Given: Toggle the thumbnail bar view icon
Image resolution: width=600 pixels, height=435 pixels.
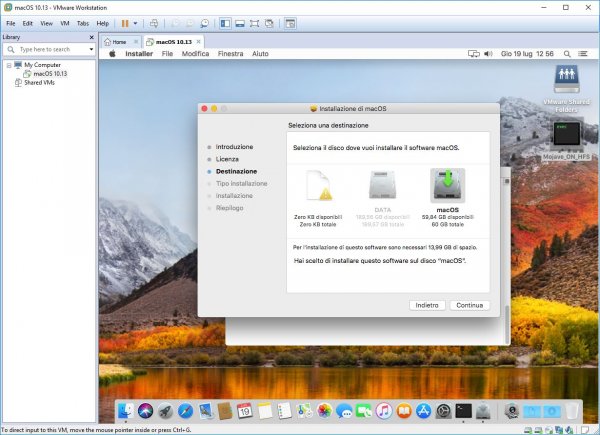Looking at the screenshot, I should [x=240, y=23].
